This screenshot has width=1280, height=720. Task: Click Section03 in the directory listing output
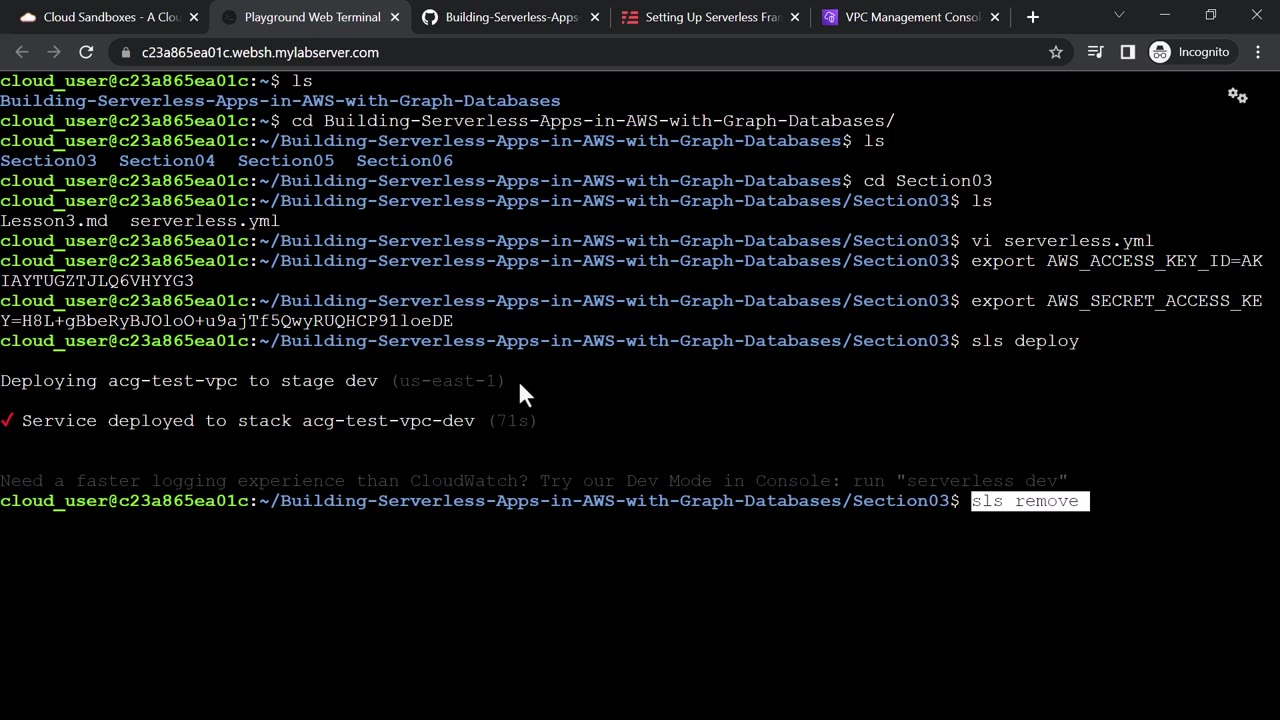pyautogui.click(x=48, y=161)
